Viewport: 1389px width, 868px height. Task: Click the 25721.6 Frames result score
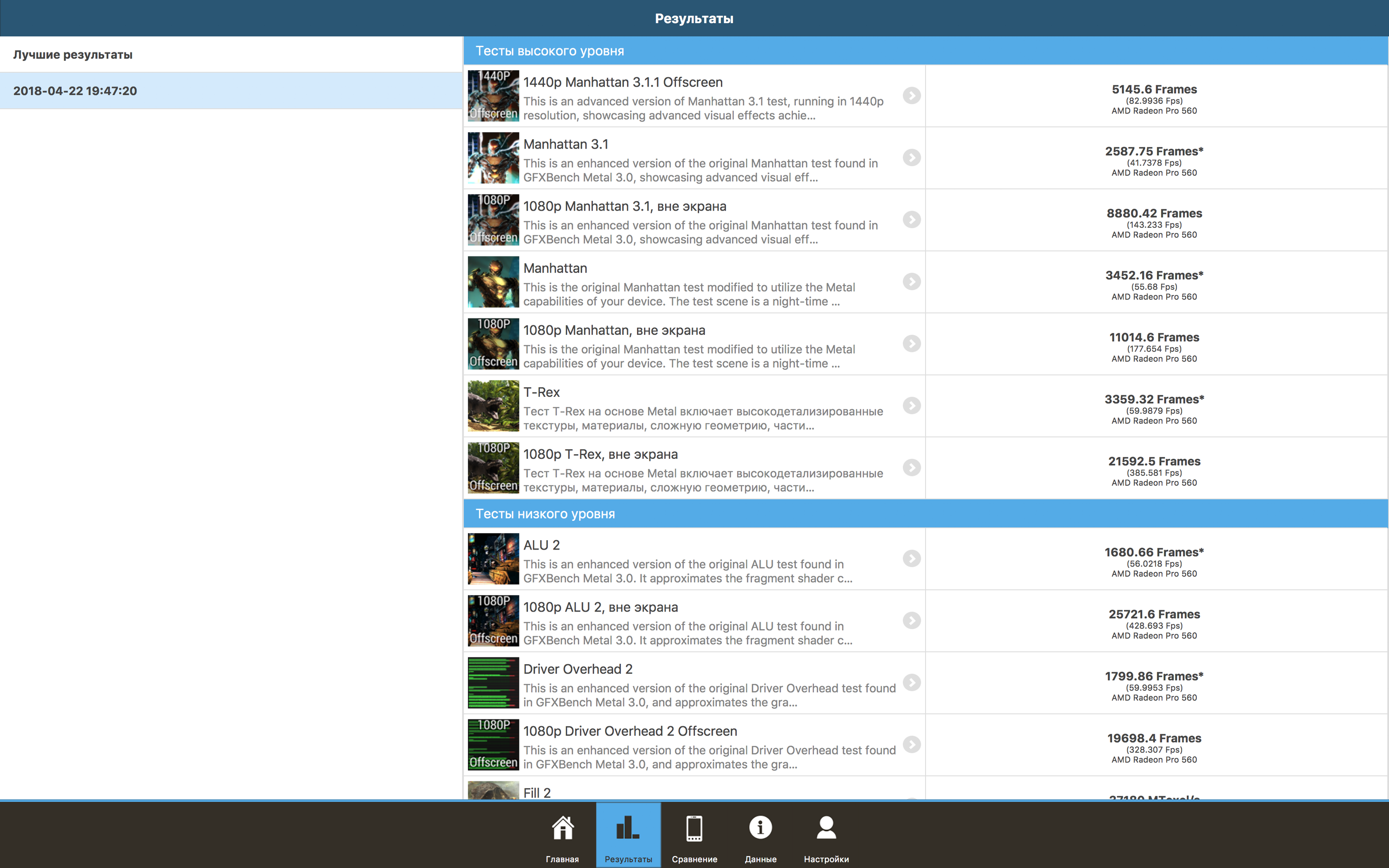tap(1154, 614)
